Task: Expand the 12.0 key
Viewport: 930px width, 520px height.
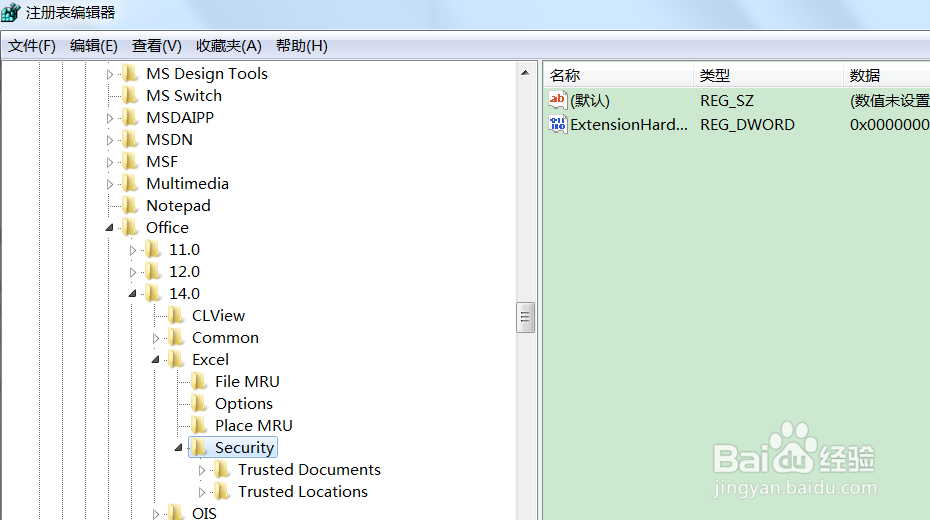Action: [133, 272]
